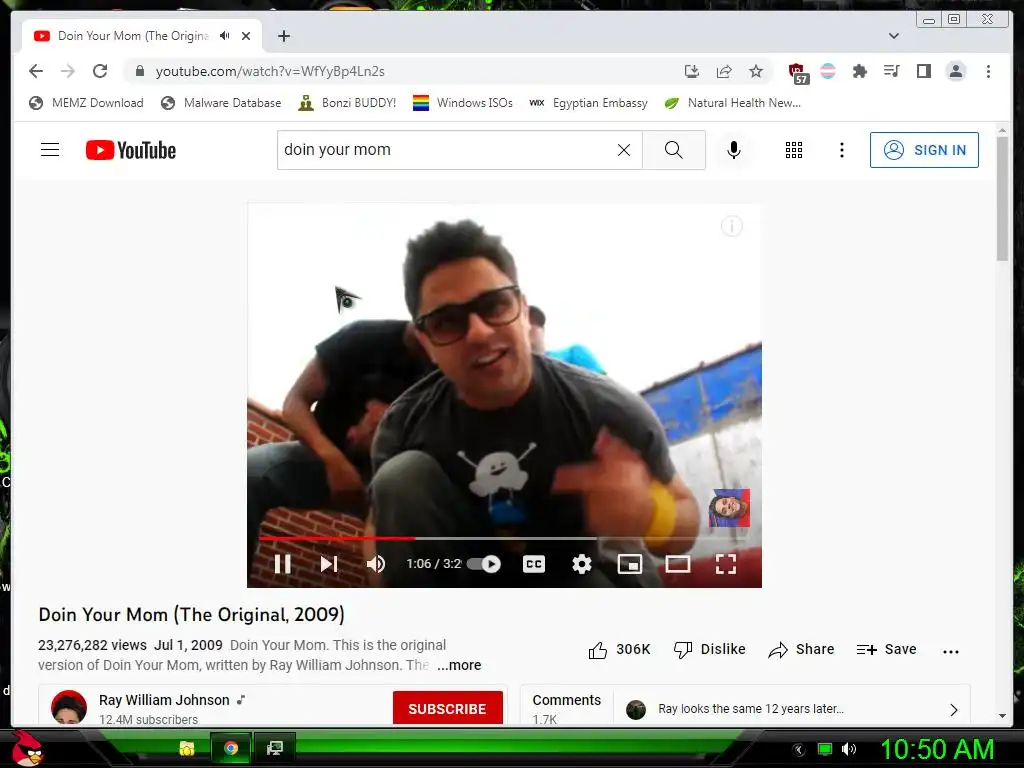Like the video with thumbs up
1024x768 pixels.
tap(619, 650)
